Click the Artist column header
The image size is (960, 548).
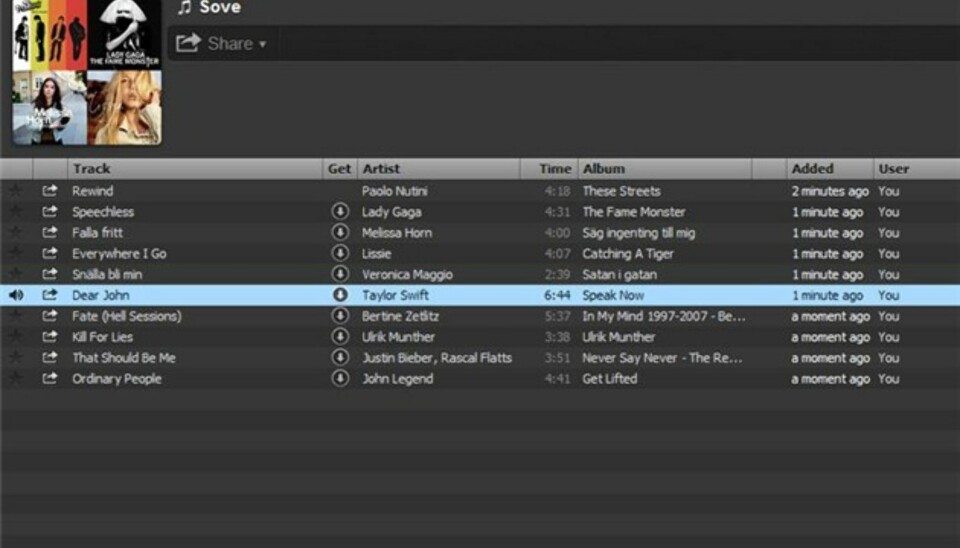tap(381, 169)
